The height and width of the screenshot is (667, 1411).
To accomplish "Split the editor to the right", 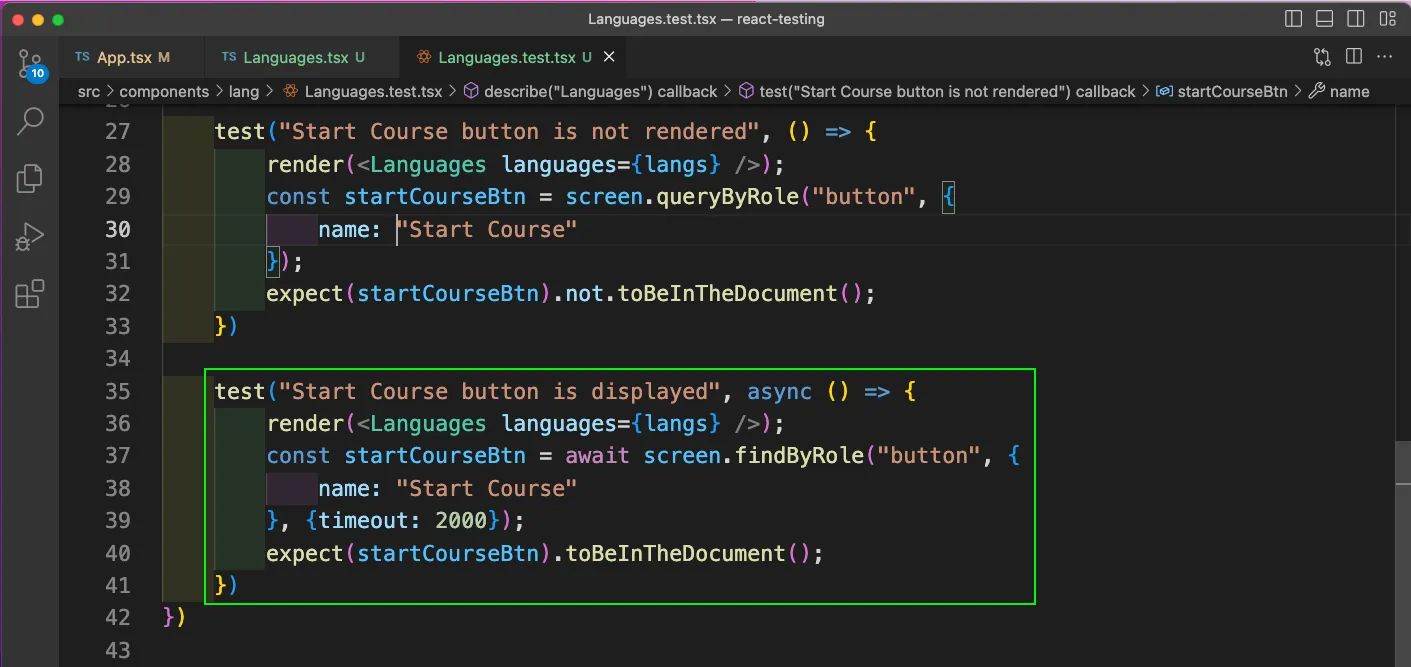I will [x=1354, y=57].
